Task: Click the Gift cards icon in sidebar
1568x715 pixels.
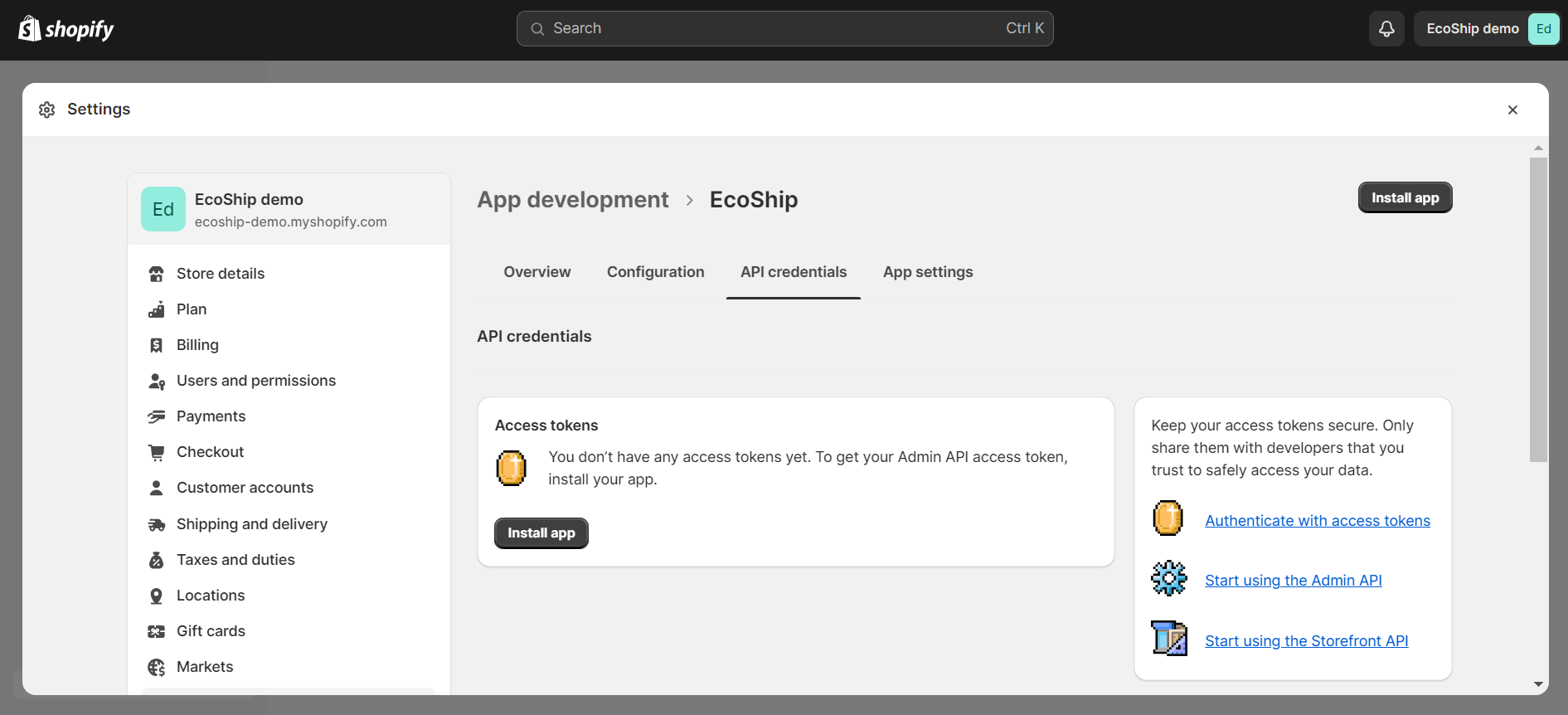Action: [156, 631]
